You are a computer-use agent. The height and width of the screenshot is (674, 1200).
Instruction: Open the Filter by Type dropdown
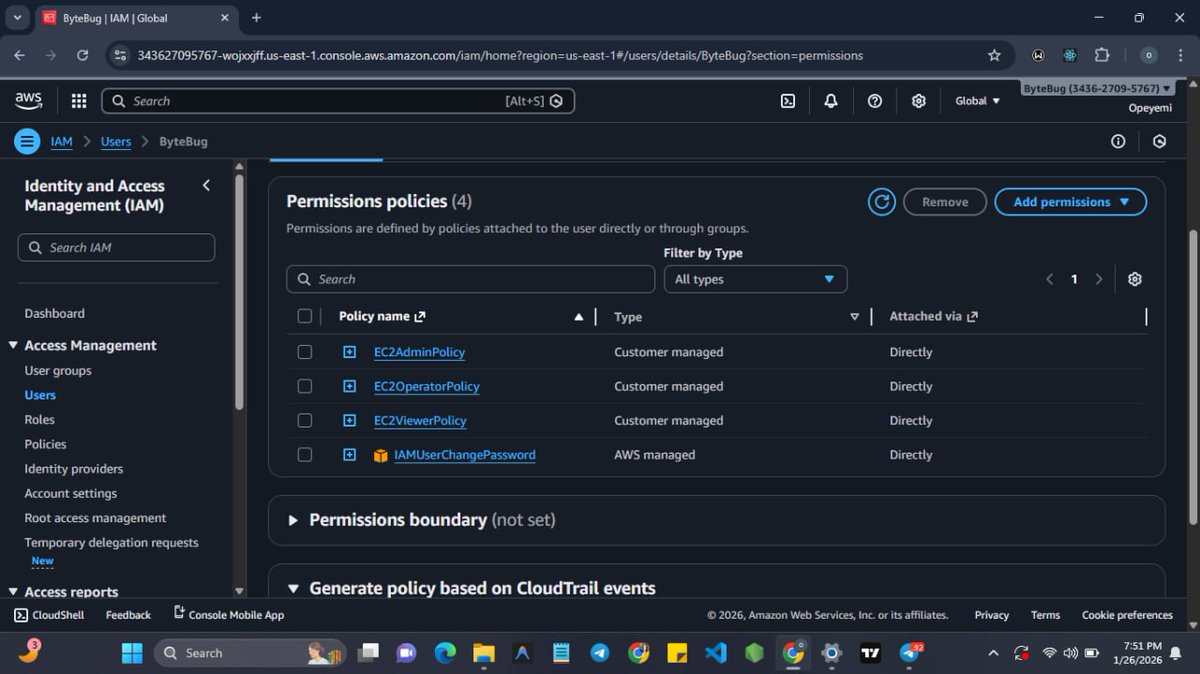(x=755, y=279)
